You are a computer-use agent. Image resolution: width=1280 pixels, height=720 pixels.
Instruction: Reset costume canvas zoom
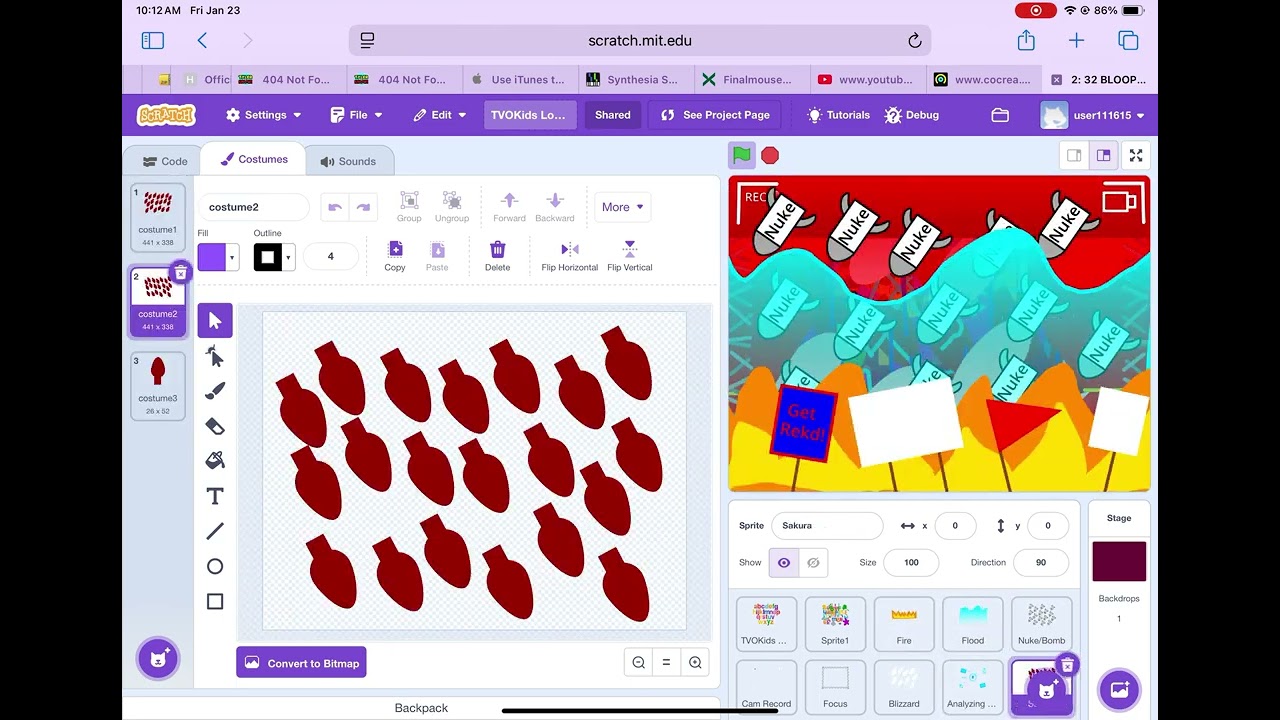(666, 662)
